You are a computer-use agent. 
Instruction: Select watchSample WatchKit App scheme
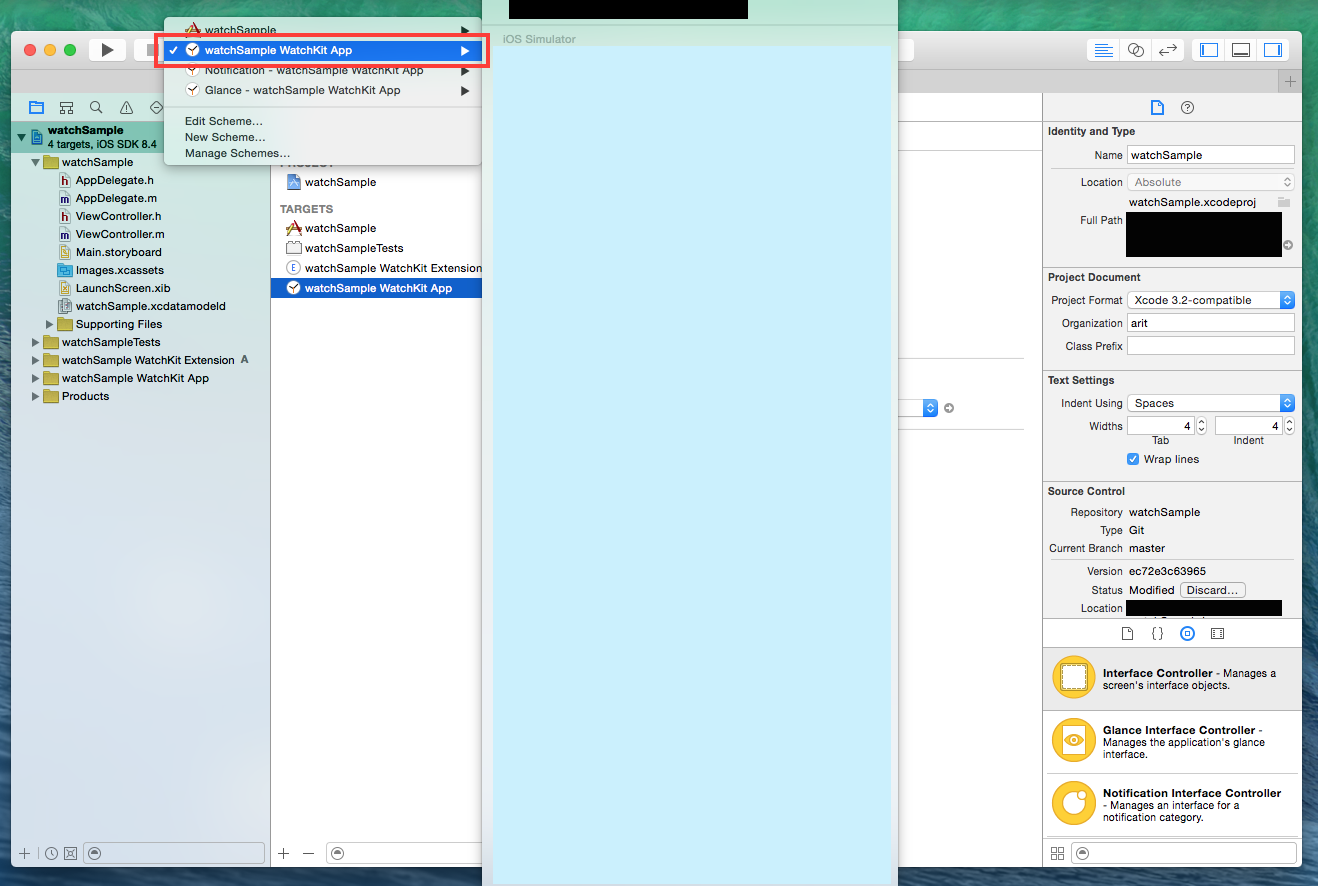click(x=322, y=50)
